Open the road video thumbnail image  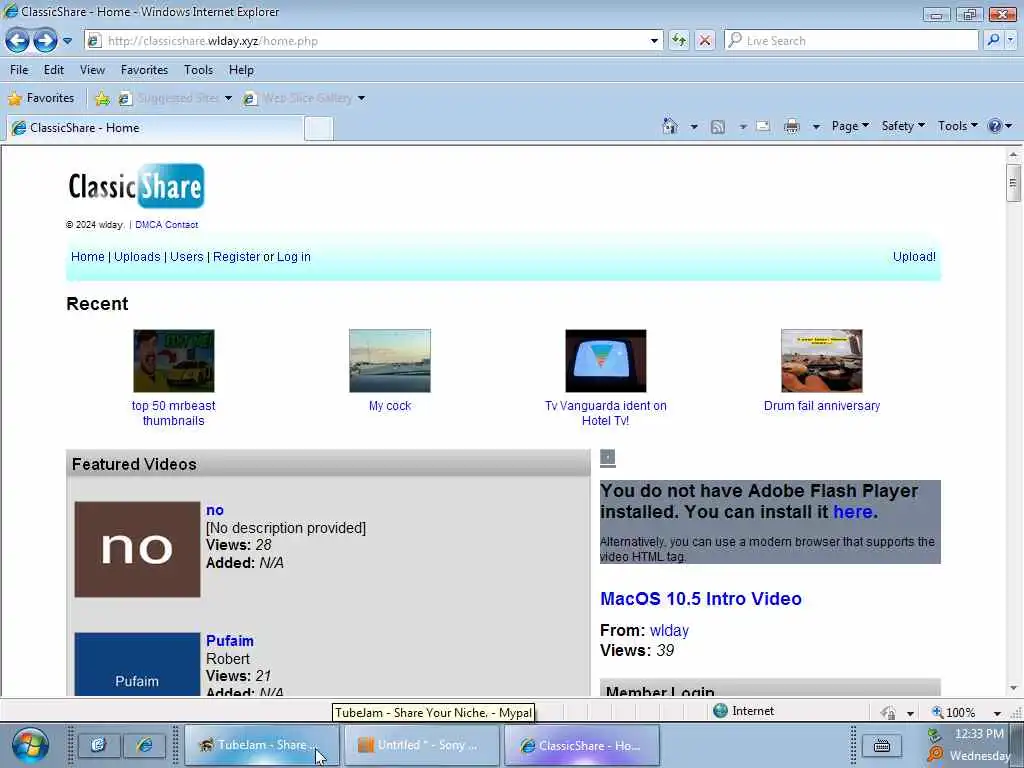390,361
